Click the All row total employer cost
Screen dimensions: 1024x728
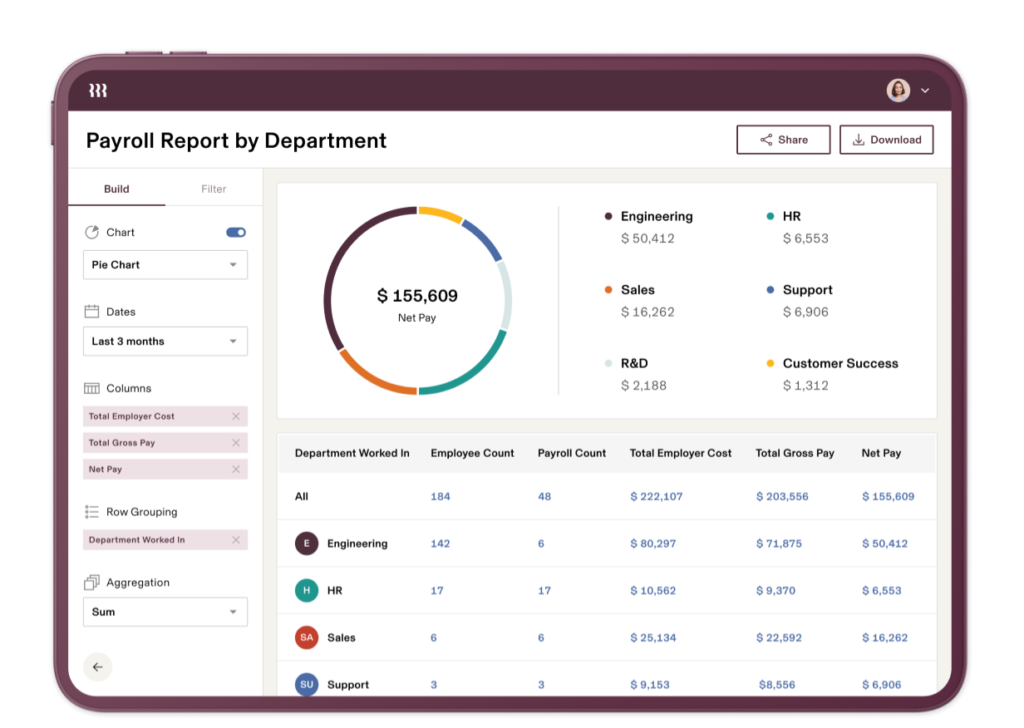click(x=656, y=496)
